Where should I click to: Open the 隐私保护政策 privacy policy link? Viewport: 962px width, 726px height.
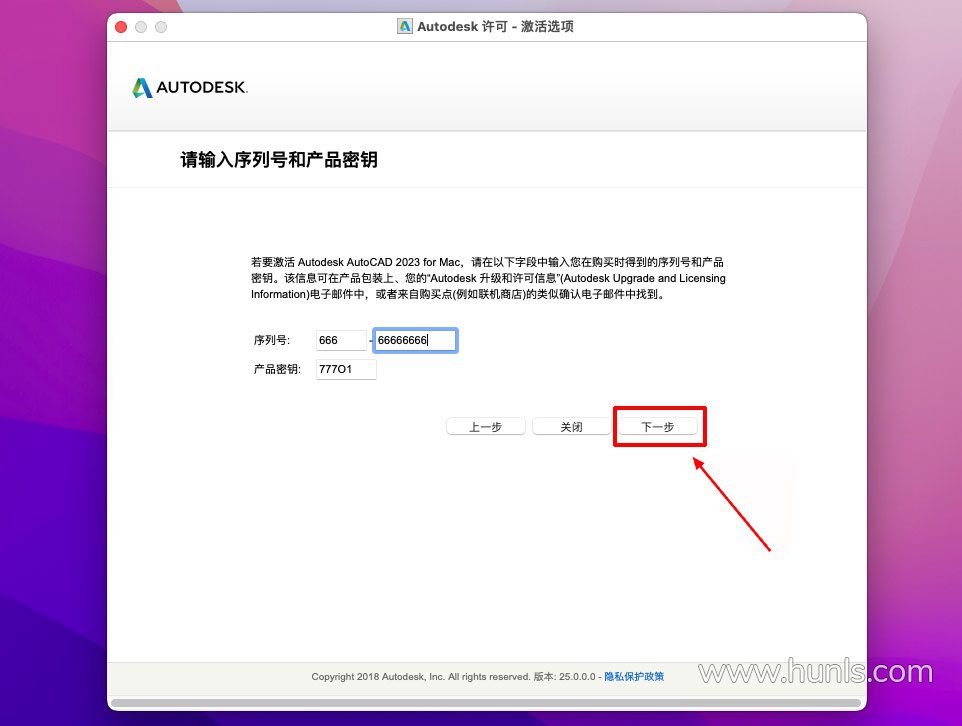point(634,676)
